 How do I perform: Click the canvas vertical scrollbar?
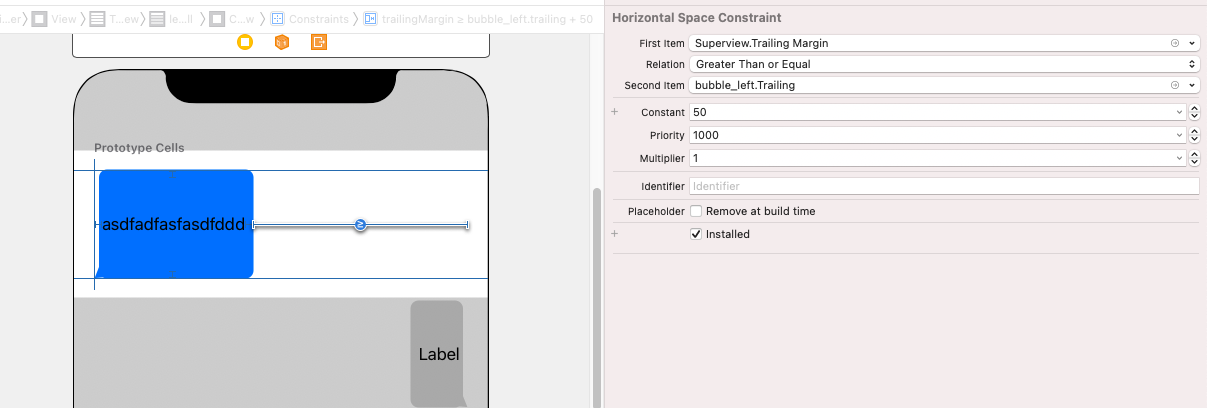pyautogui.click(x=597, y=296)
